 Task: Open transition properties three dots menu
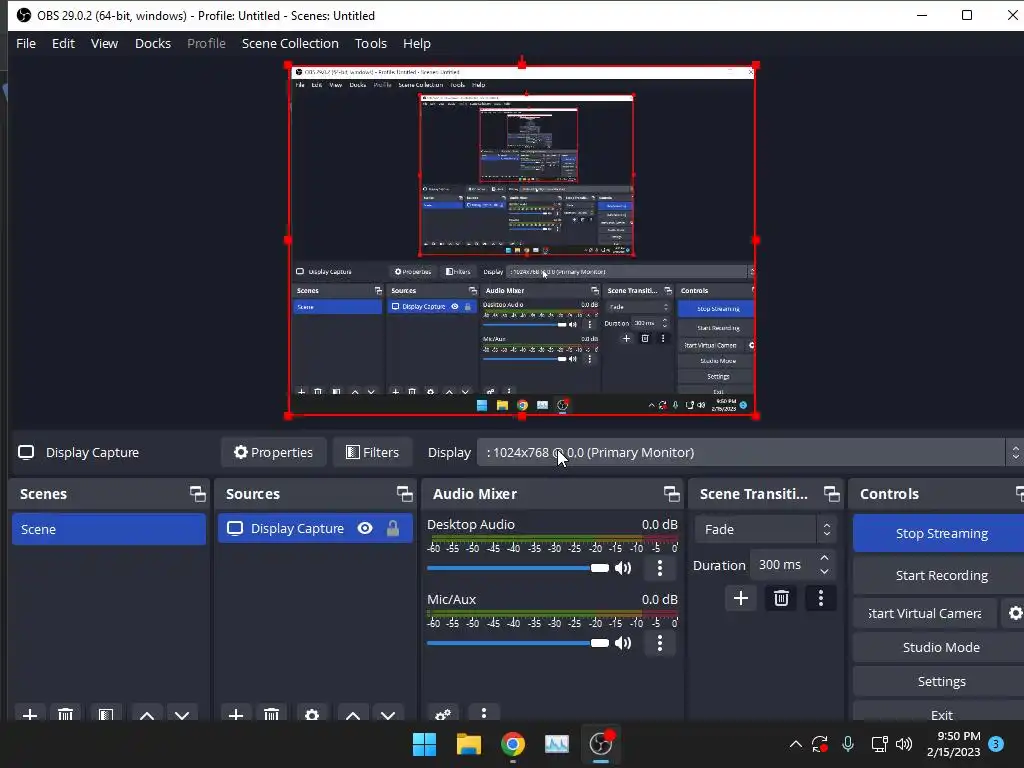821,598
